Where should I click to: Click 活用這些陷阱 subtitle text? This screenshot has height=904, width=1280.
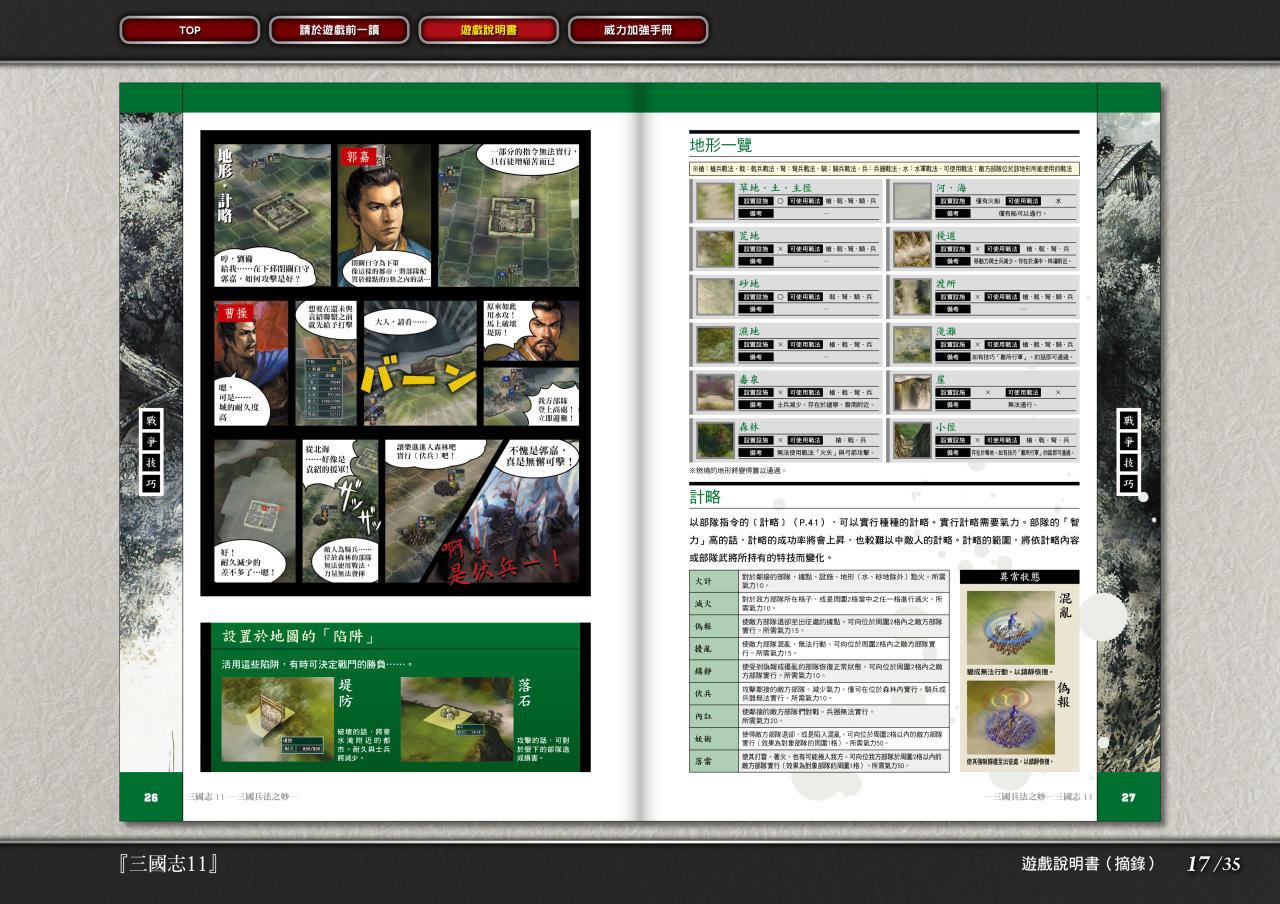tap(316, 664)
